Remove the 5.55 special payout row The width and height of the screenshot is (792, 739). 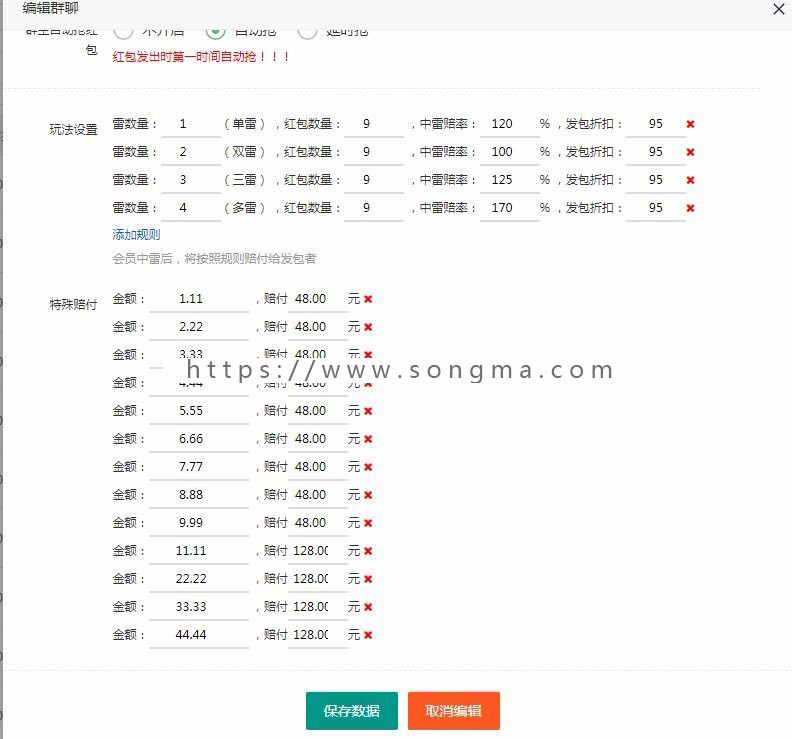click(x=368, y=411)
